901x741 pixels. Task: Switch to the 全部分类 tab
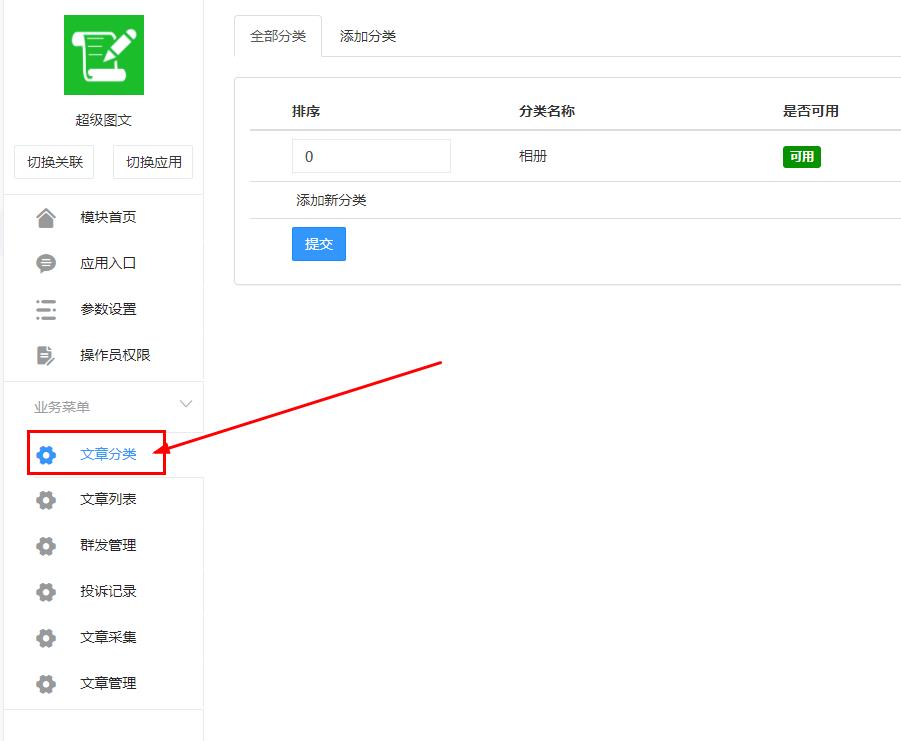coord(278,36)
